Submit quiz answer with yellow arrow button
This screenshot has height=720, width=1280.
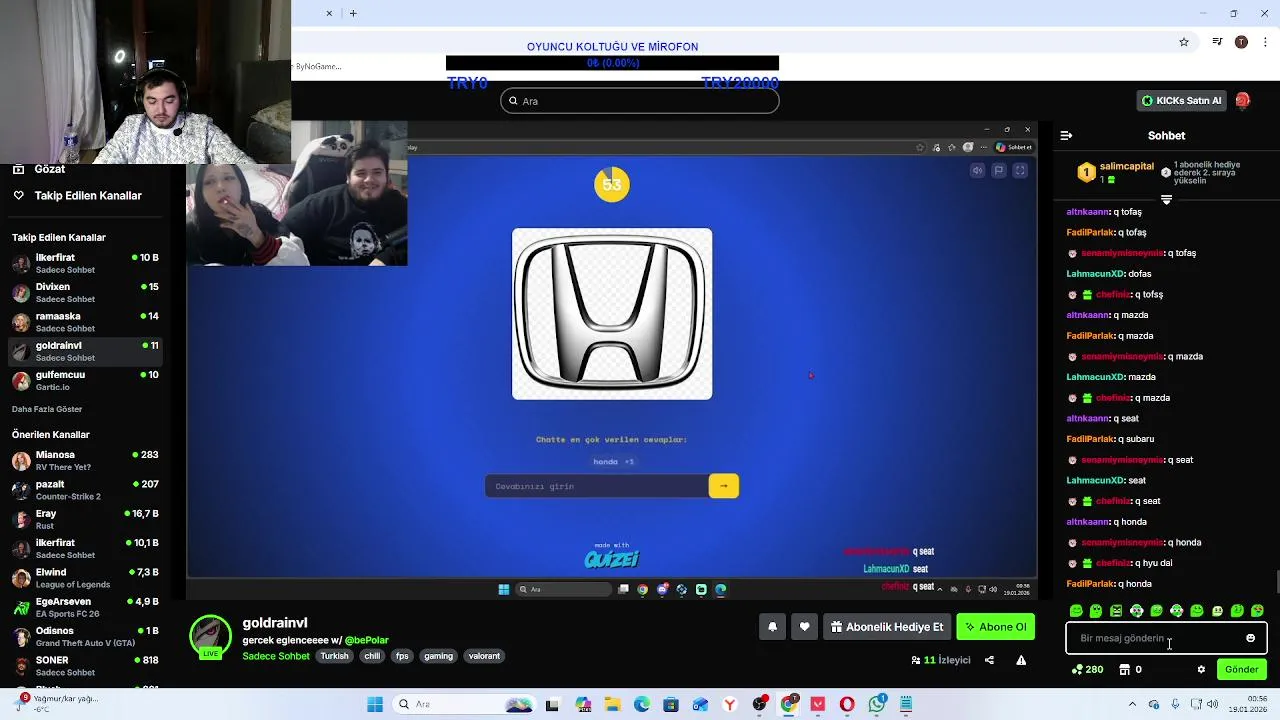[x=724, y=486]
